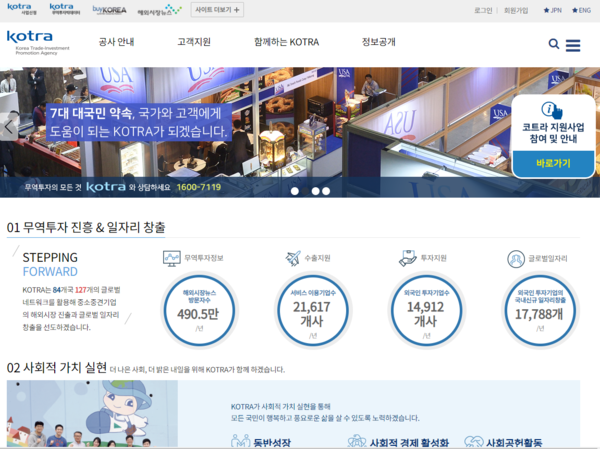This screenshot has width=600, height=449.
Task: Click the STEPPING FORWARD text
Action: point(50,265)
